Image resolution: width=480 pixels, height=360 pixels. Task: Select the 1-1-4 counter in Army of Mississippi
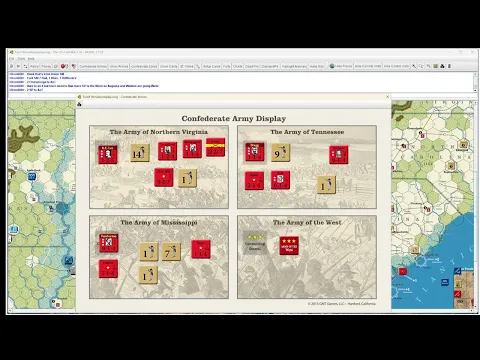point(201,249)
